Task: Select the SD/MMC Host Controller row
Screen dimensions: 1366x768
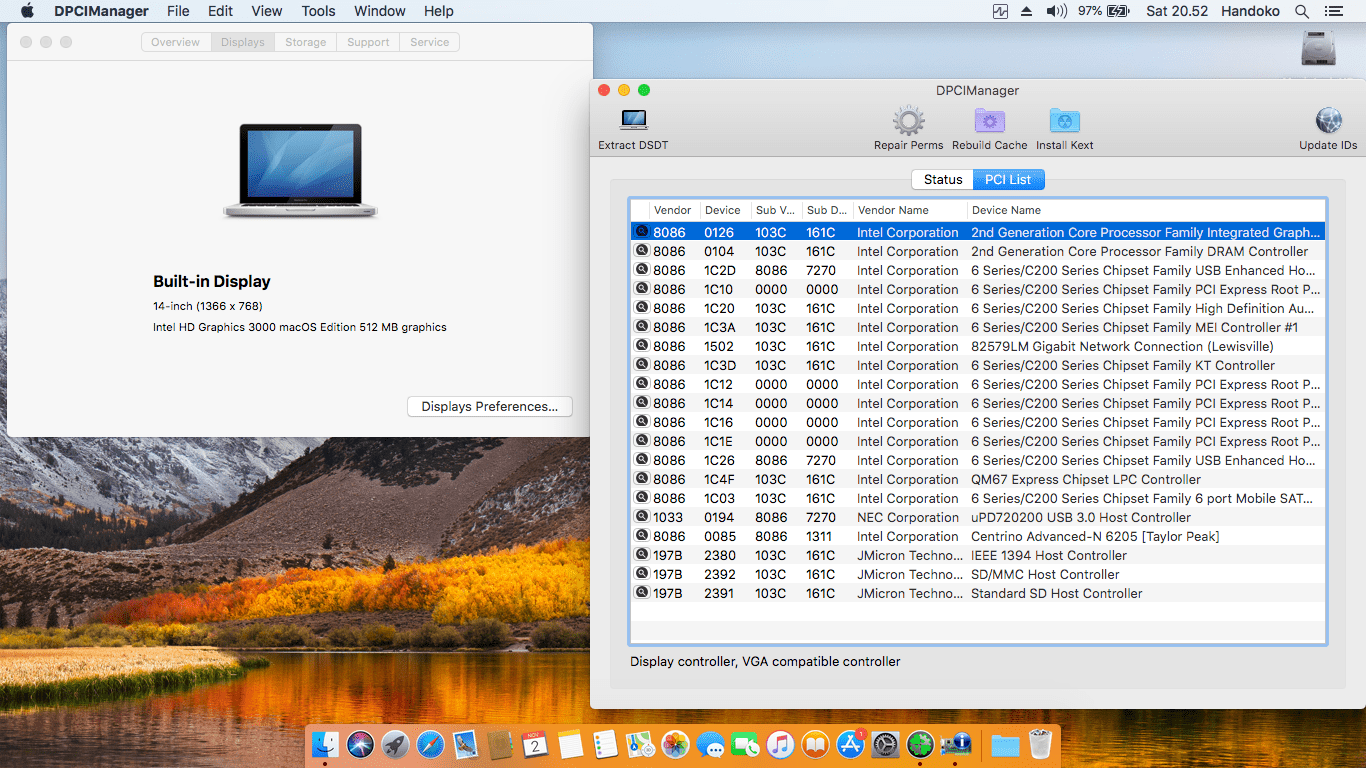Action: pos(978,574)
